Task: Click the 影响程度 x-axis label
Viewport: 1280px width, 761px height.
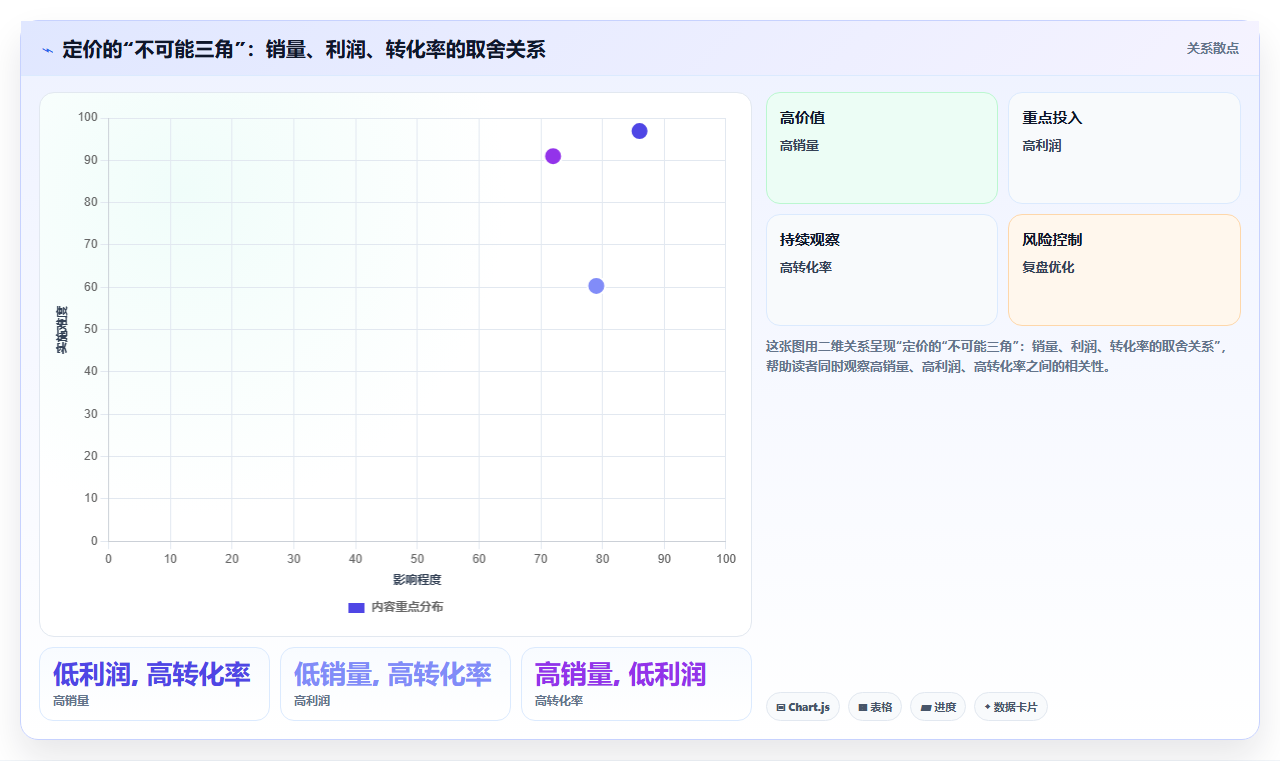Action: point(417,580)
